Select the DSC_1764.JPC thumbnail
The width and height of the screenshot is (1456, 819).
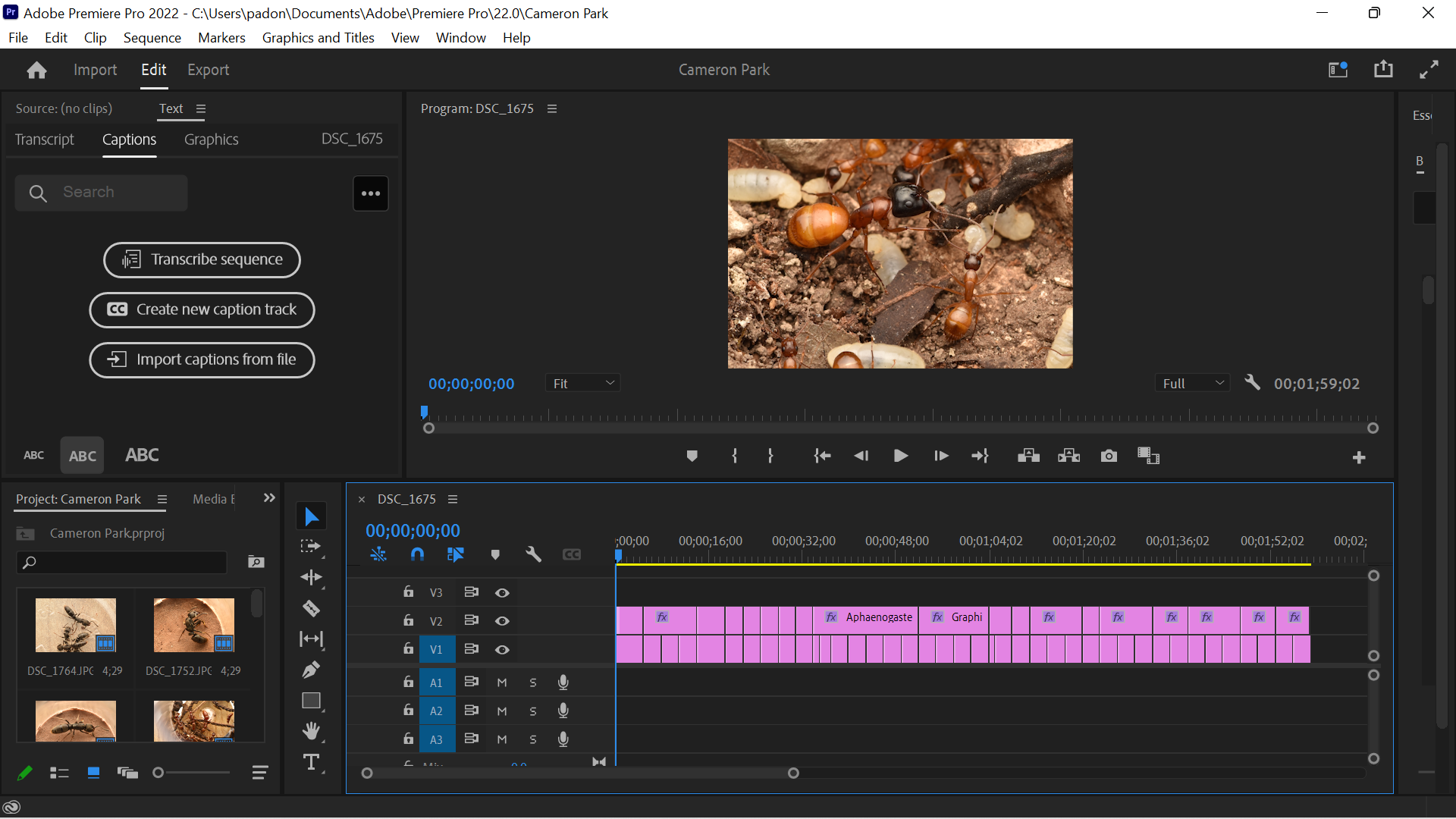pos(76,625)
